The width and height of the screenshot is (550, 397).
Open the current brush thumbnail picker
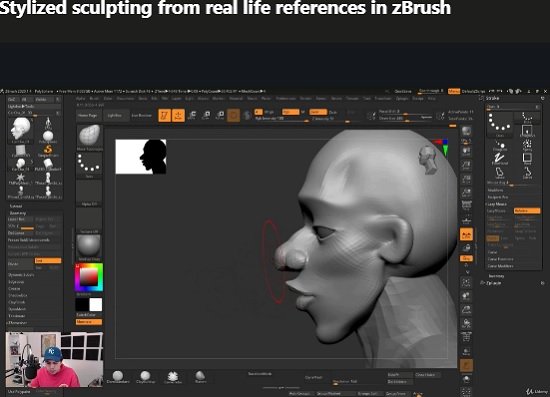[x=89, y=136]
